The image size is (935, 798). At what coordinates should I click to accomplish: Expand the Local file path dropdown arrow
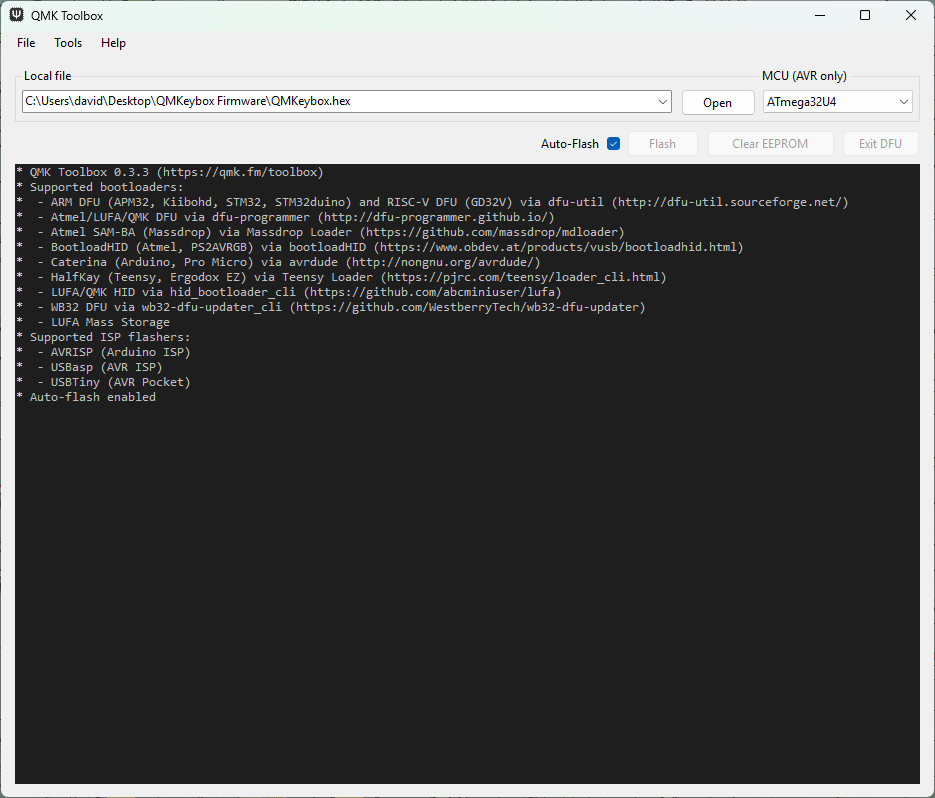pos(662,101)
